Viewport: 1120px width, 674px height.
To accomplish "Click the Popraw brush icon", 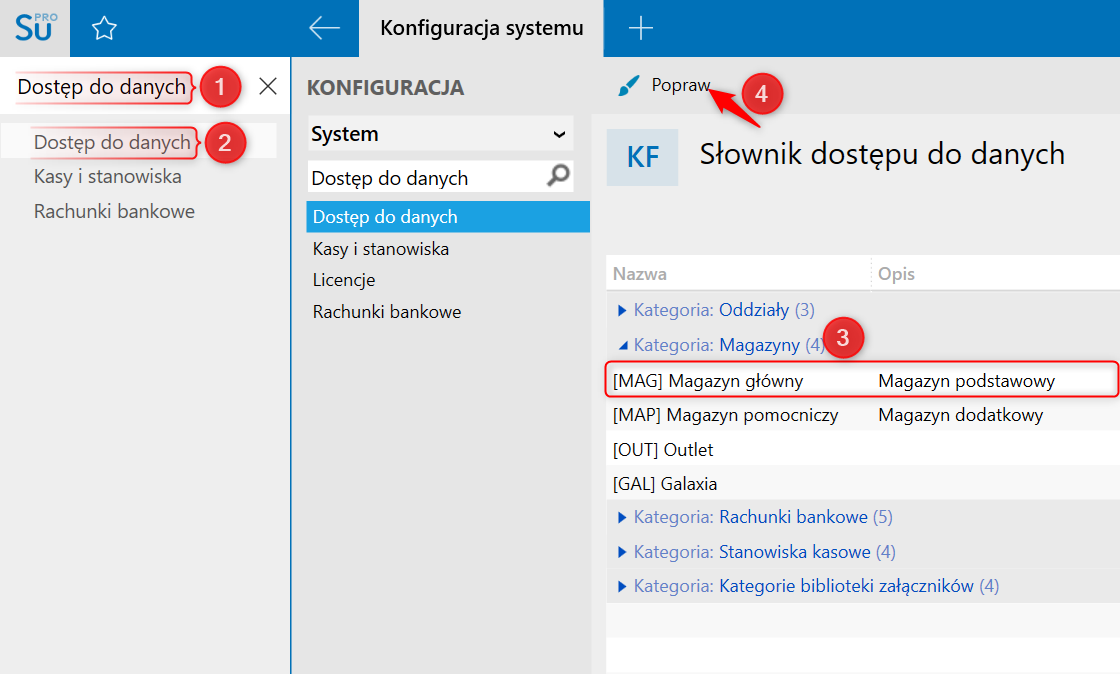I will [629, 86].
